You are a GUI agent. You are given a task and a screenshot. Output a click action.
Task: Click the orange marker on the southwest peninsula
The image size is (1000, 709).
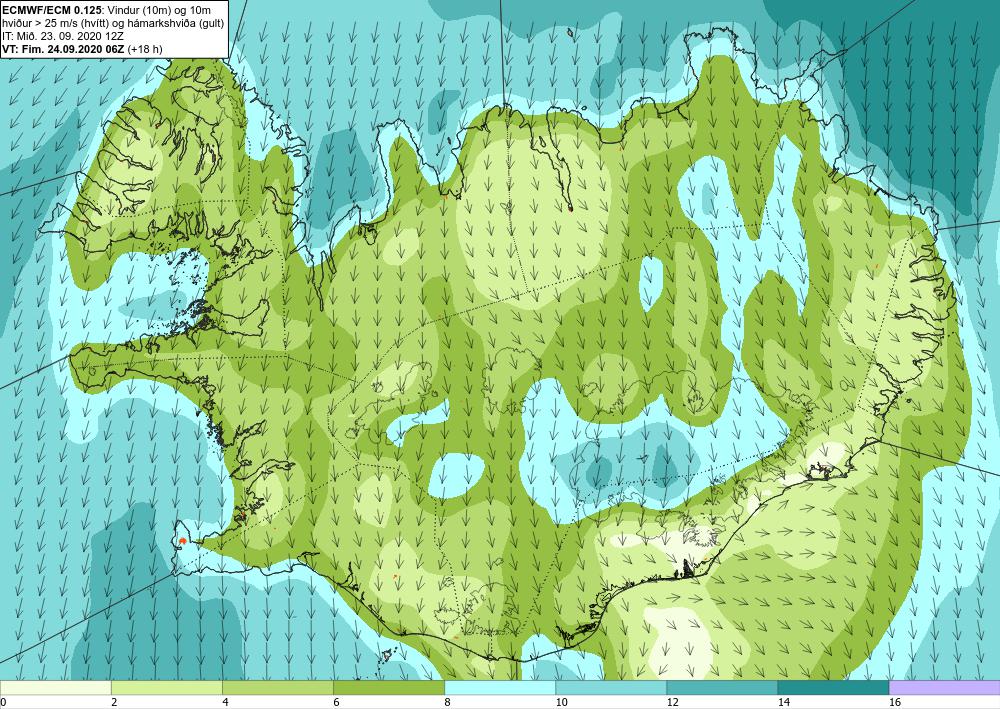pos(183,541)
